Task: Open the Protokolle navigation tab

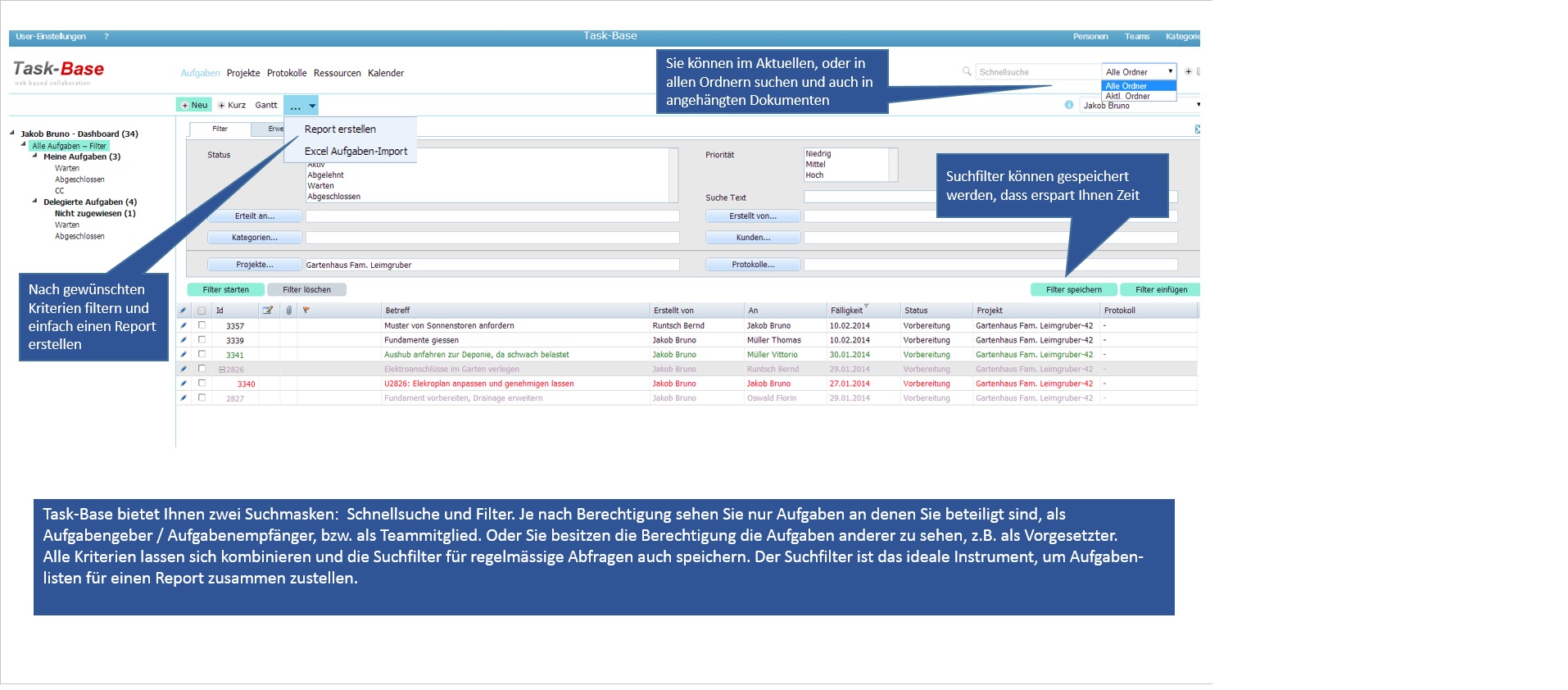Action: click(287, 73)
